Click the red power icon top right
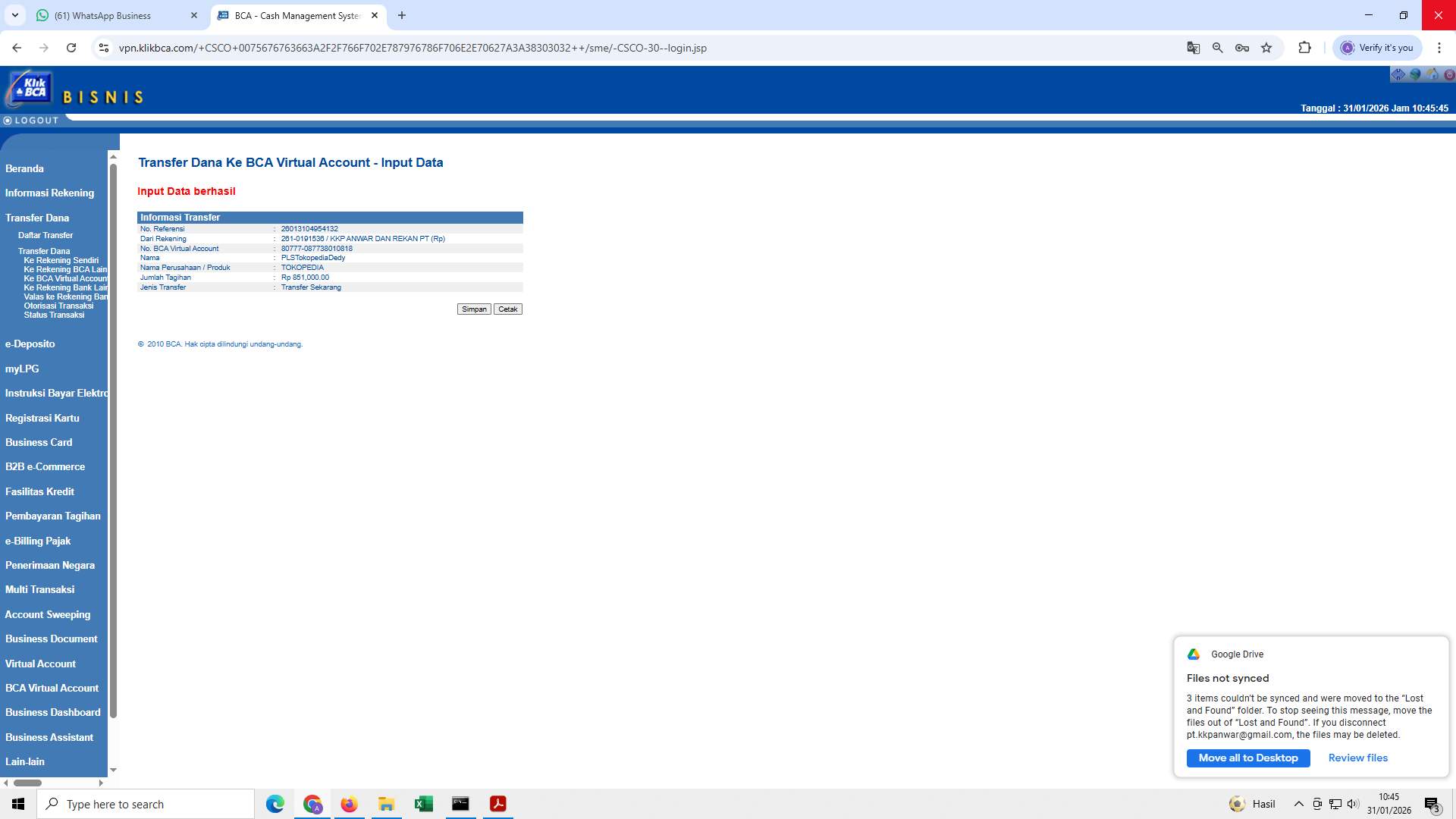The width and height of the screenshot is (1456, 819). (1450, 74)
